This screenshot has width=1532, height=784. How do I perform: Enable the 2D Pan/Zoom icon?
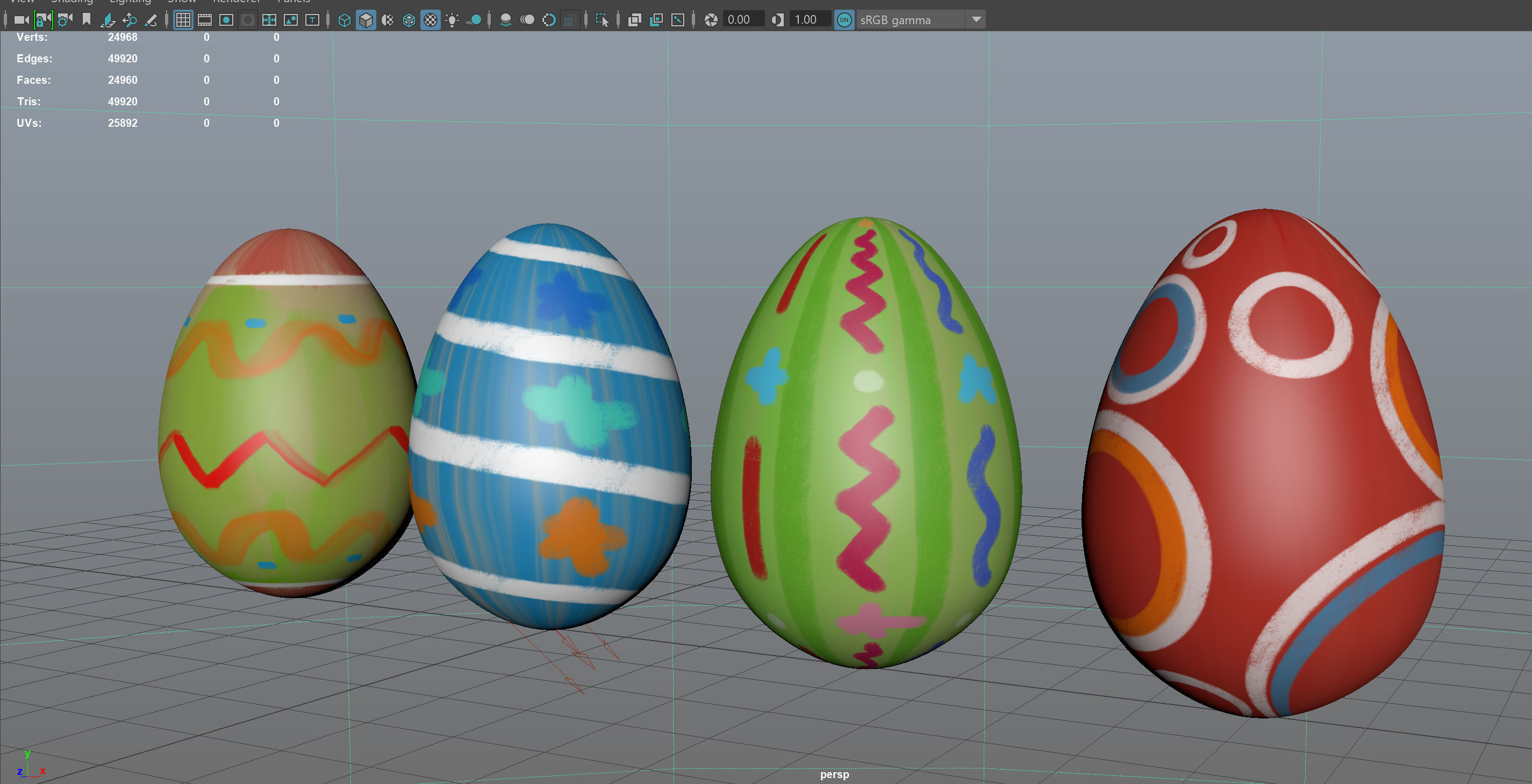(x=129, y=20)
